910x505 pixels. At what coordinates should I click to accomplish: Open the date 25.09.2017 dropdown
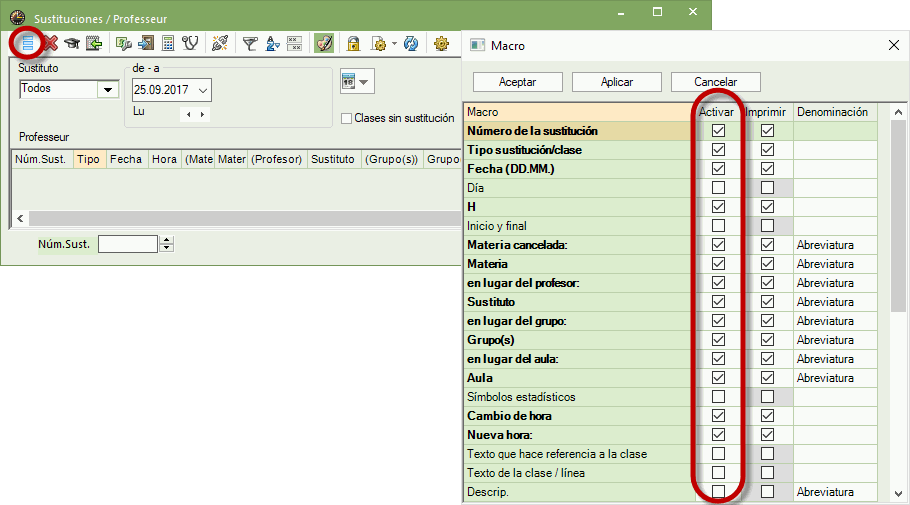pyautogui.click(x=203, y=90)
